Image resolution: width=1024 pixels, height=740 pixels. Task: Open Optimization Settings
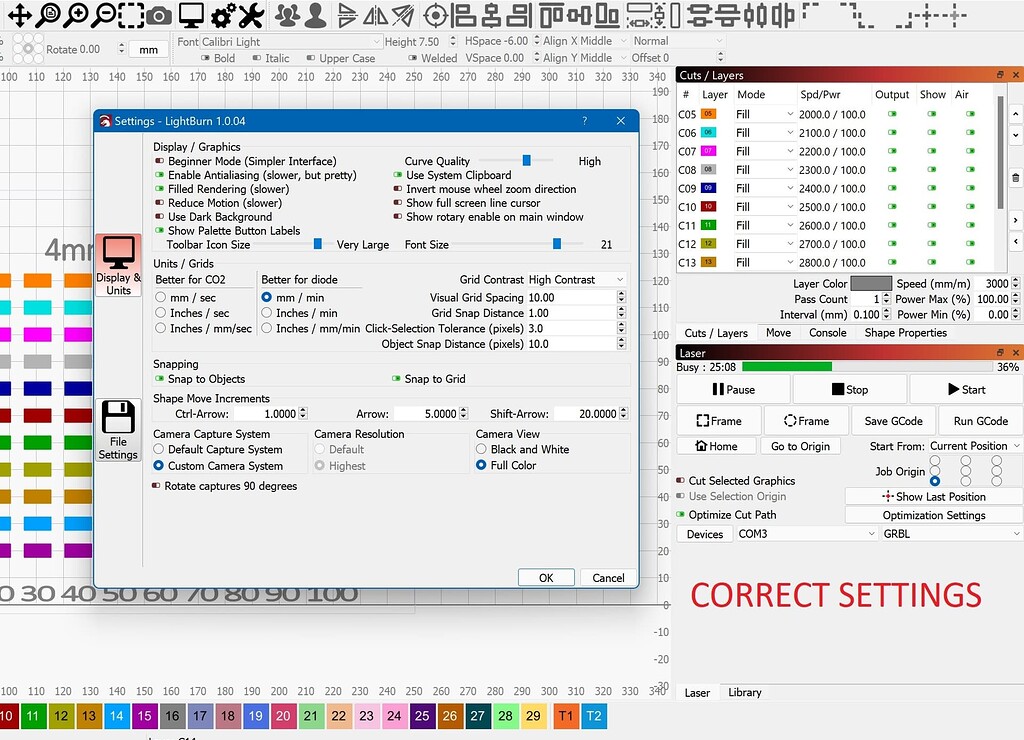pyautogui.click(x=934, y=515)
